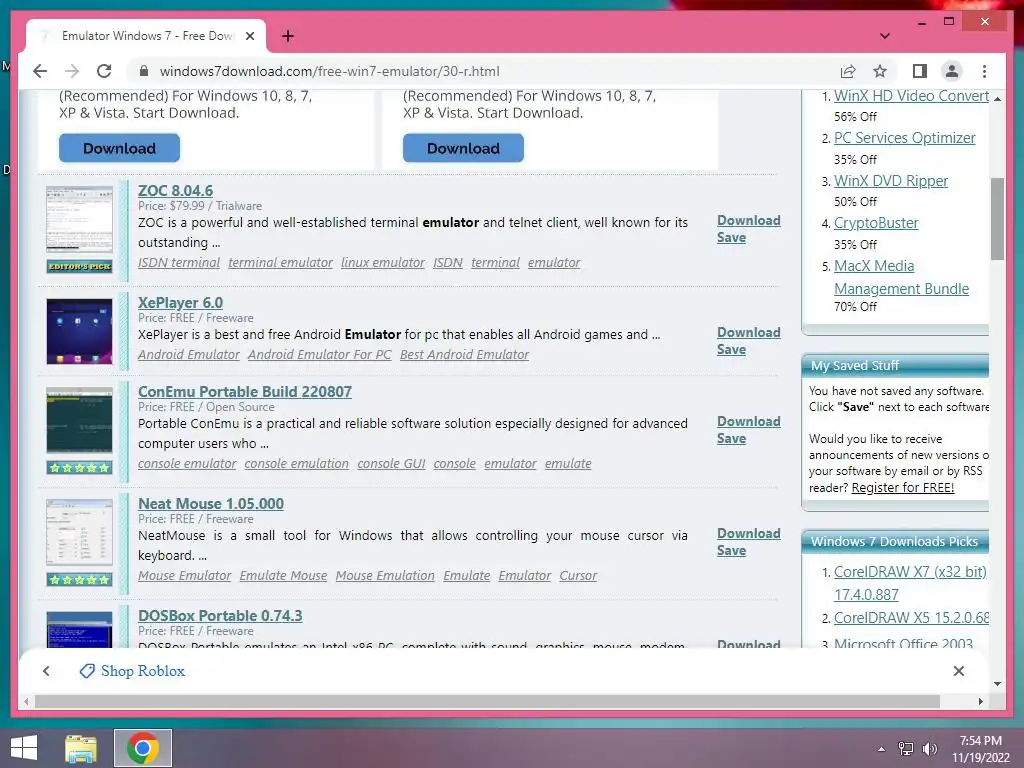Click Download link for XePlayer
The width and height of the screenshot is (1024, 768).
[748, 332]
